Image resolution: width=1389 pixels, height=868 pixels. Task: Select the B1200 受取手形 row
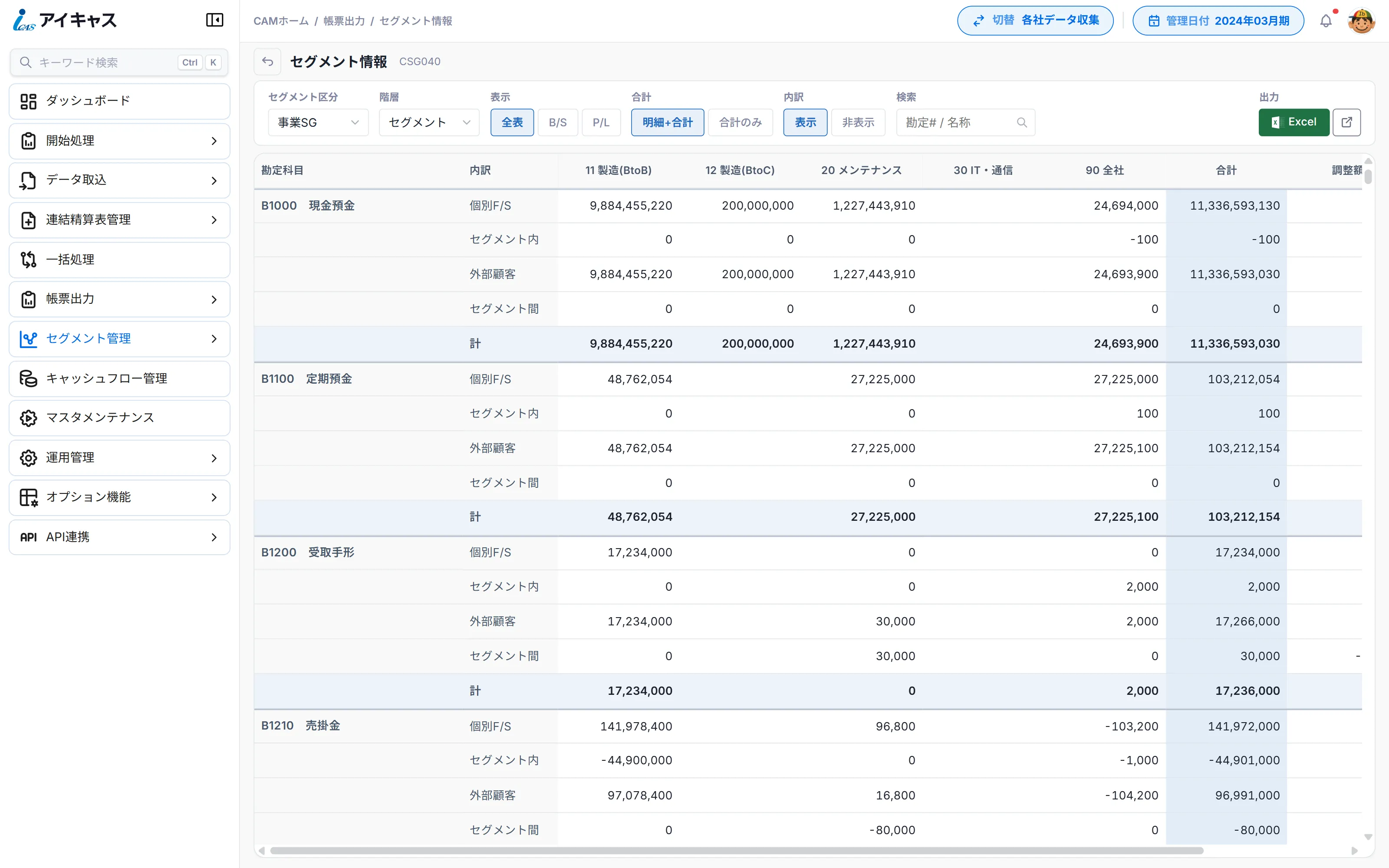click(x=807, y=552)
